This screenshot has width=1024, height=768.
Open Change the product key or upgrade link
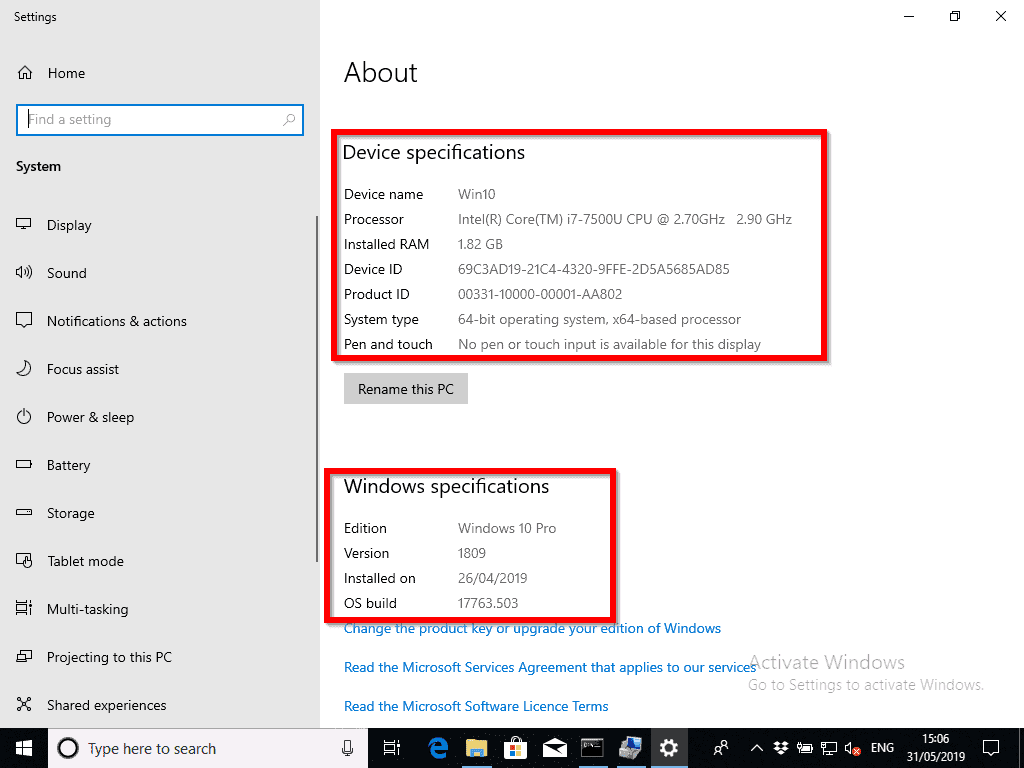[532, 628]
